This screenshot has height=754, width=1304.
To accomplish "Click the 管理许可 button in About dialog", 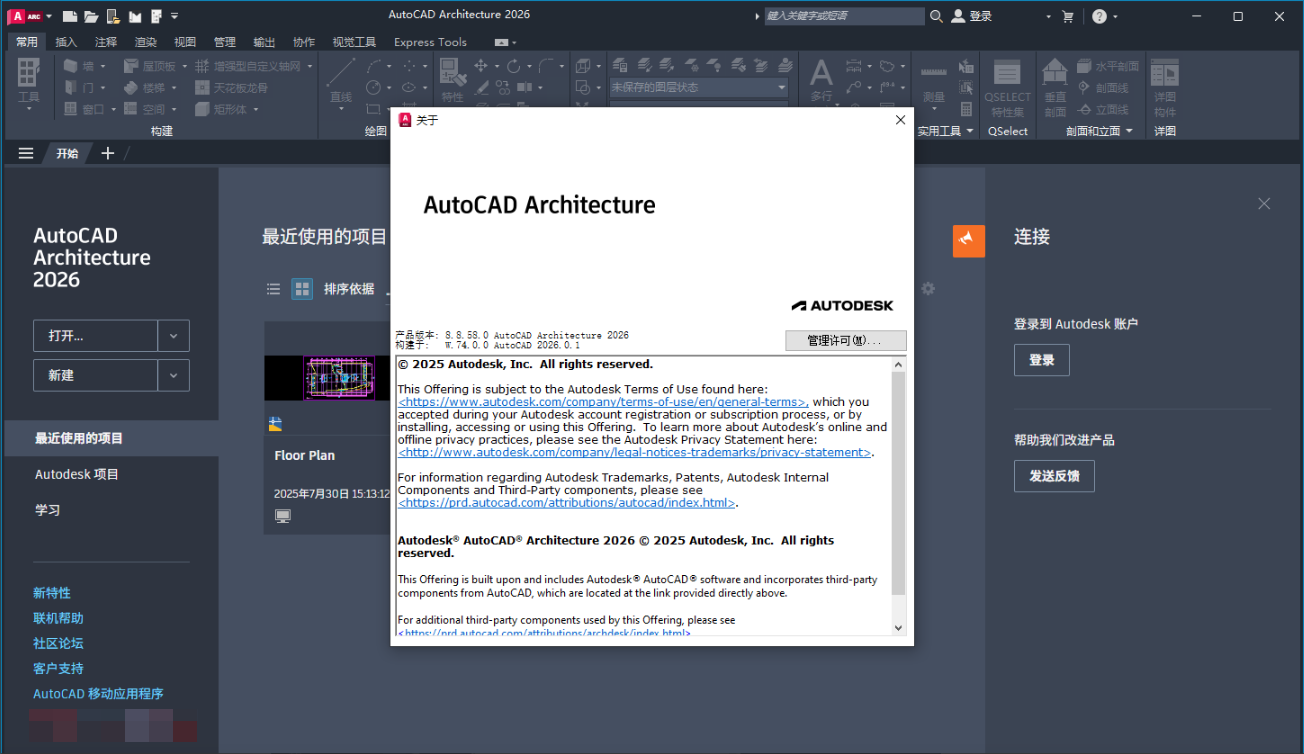I will [845, 340].
